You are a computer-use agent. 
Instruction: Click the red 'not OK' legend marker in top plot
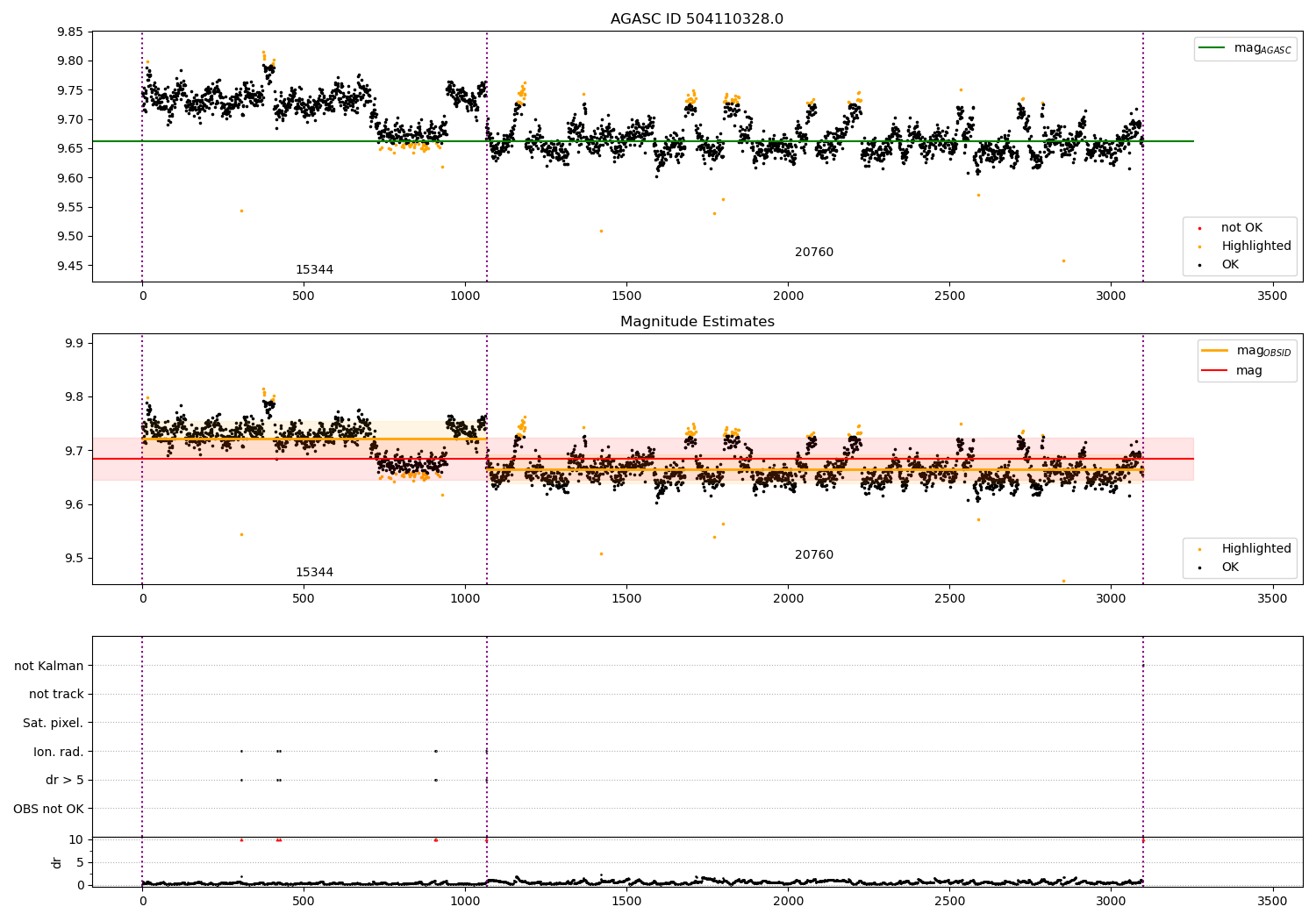coord(1199,228)
